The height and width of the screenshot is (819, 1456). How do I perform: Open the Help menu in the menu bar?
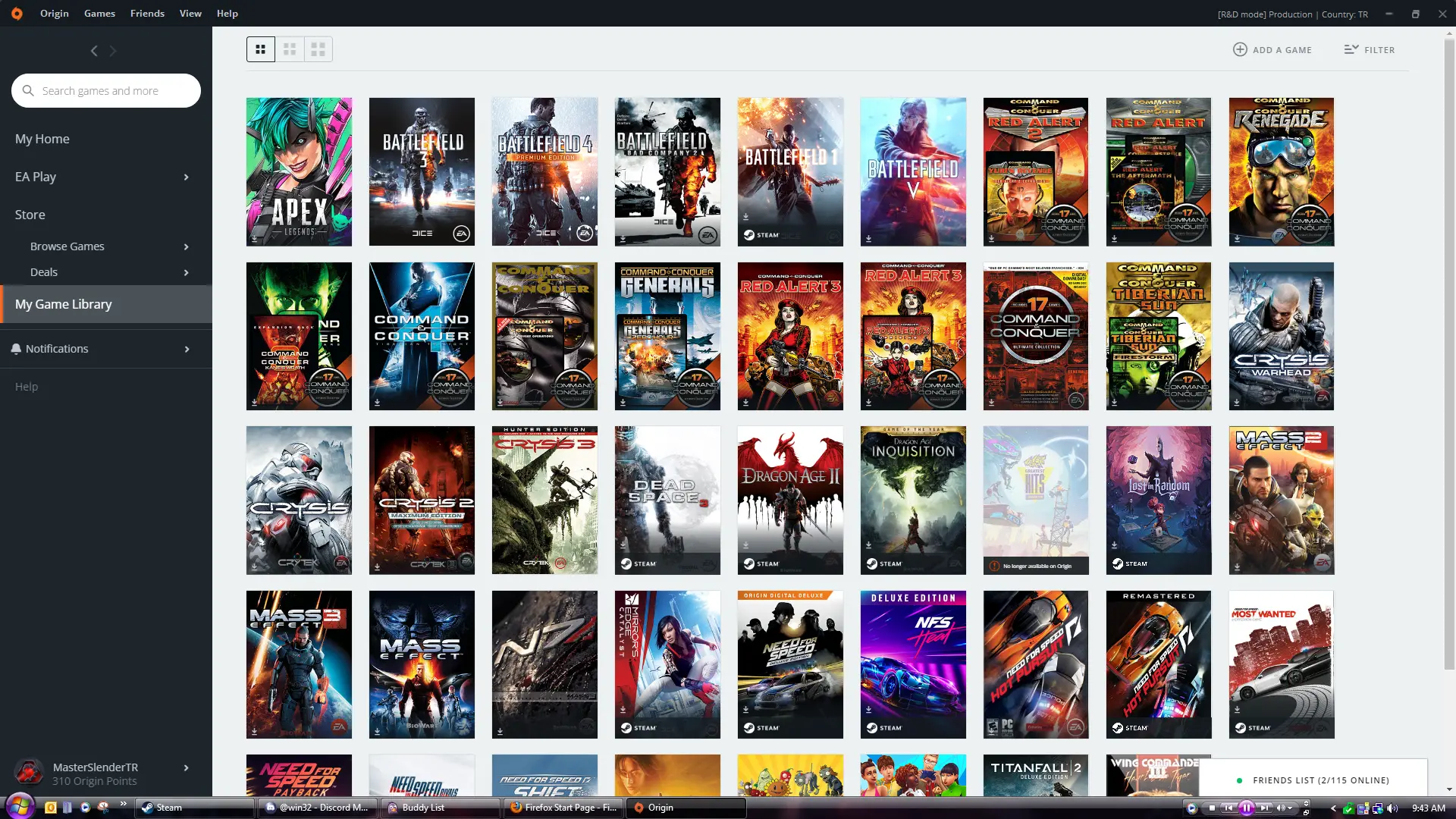(x=227, y=14)
